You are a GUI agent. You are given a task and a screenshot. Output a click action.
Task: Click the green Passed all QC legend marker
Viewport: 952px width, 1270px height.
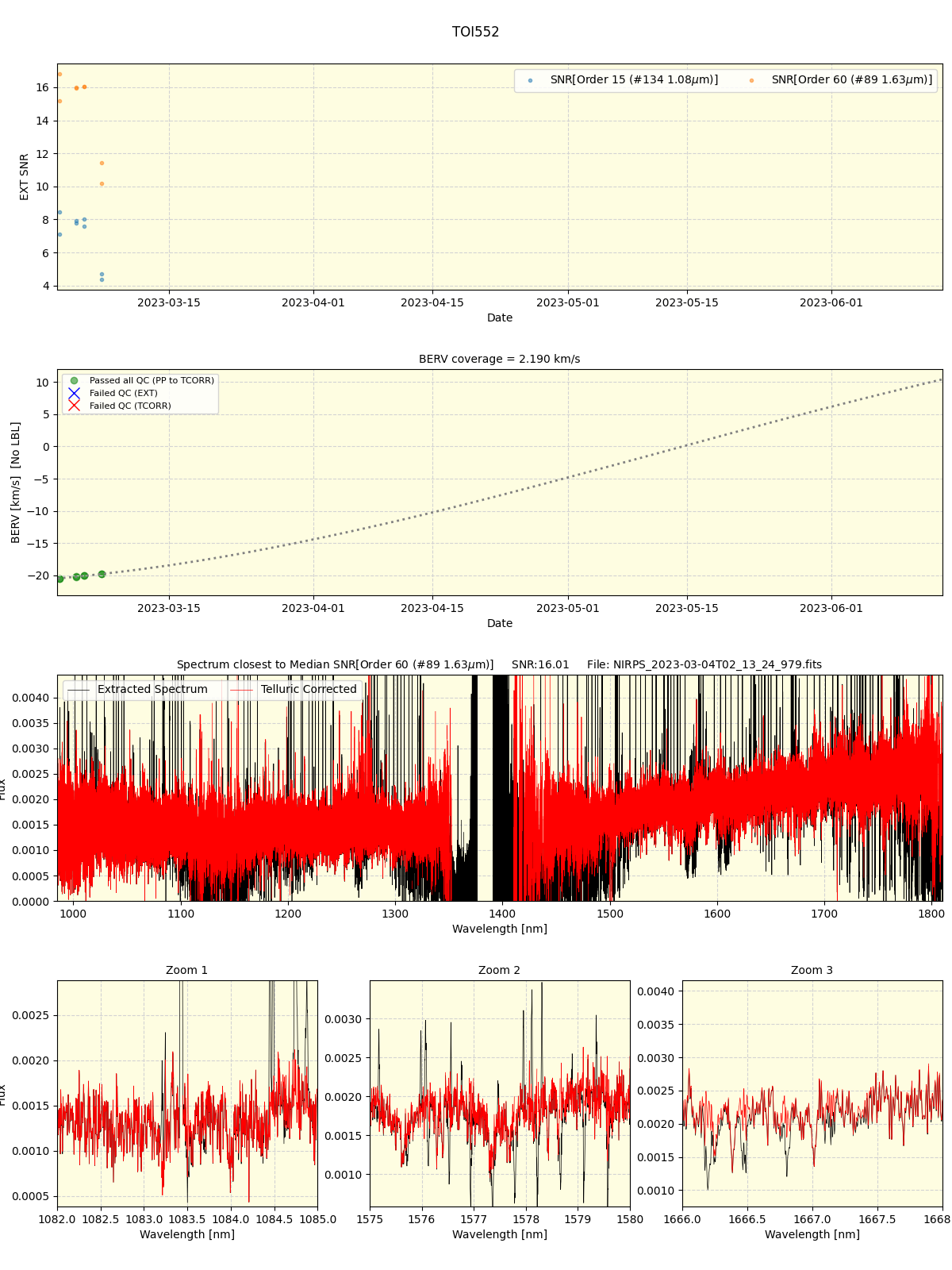74,381
